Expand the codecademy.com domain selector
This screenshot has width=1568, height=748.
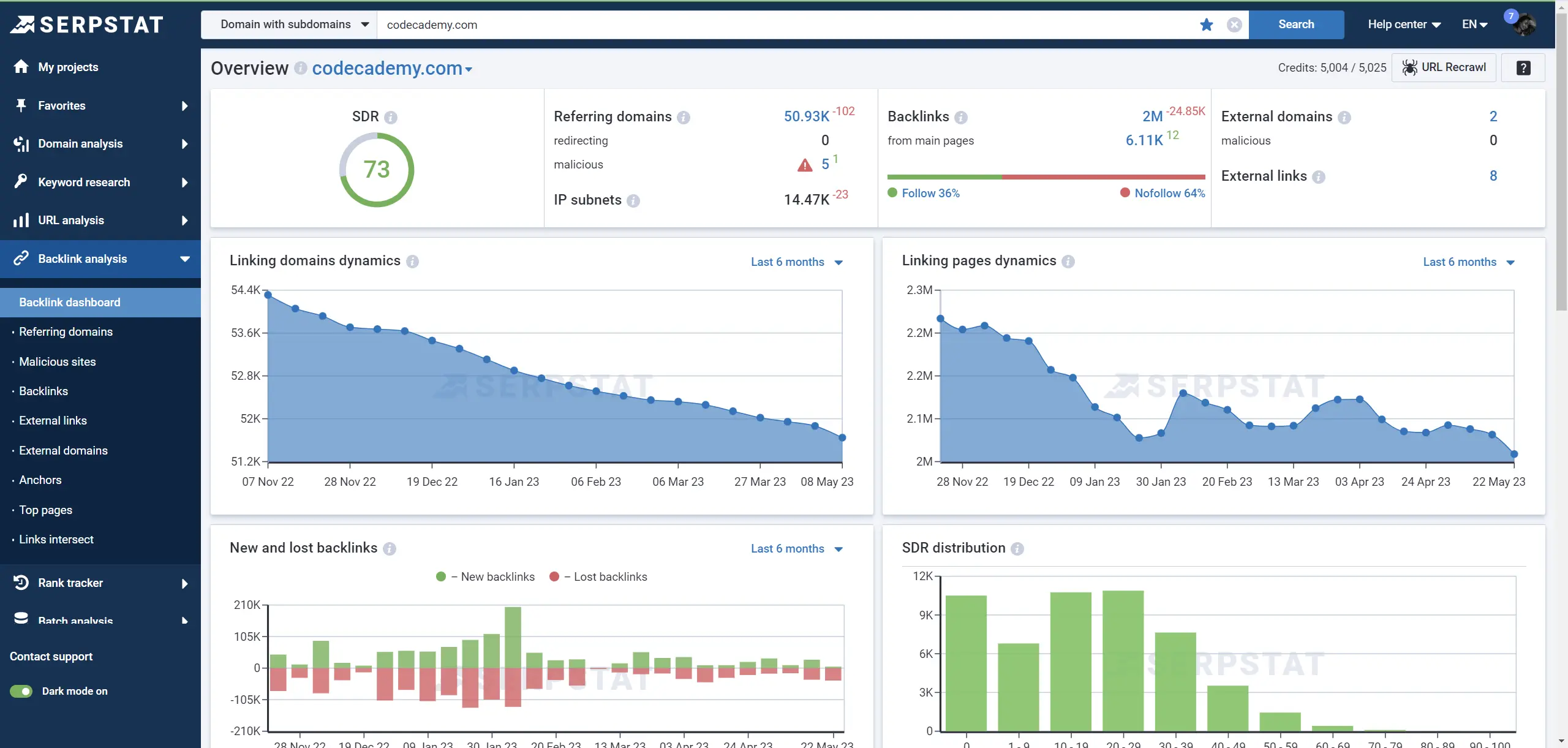click(x=468, y=69)
